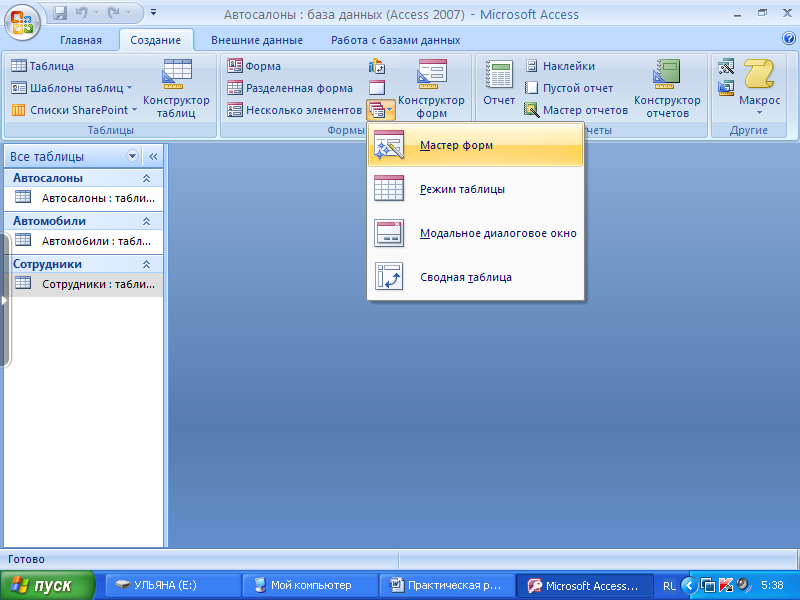Viewport: 800px width, 600px height.
Task: Collapse the Сотрудники group
Action: coord(146,264)
